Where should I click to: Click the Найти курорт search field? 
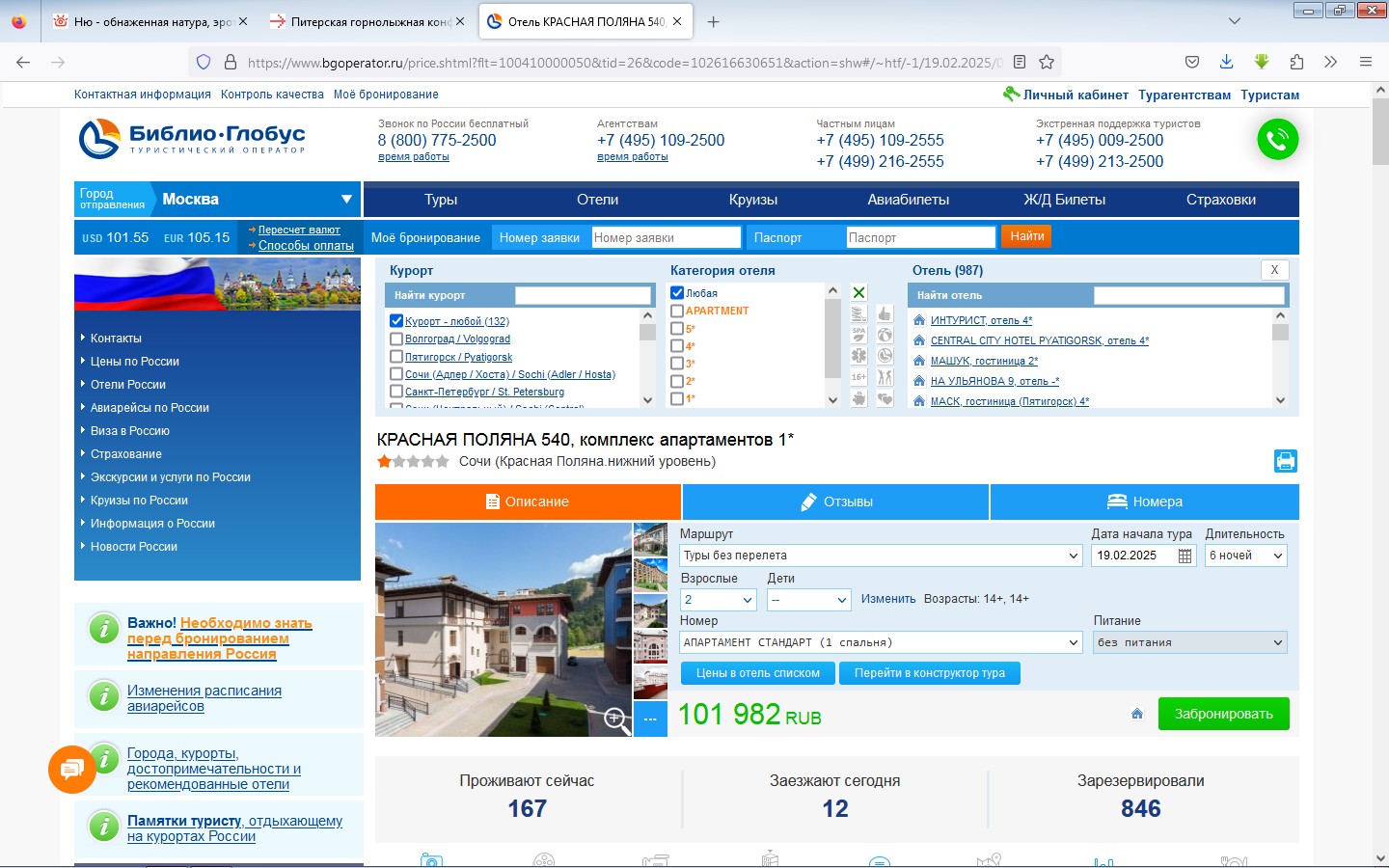(x=583, y=295)
